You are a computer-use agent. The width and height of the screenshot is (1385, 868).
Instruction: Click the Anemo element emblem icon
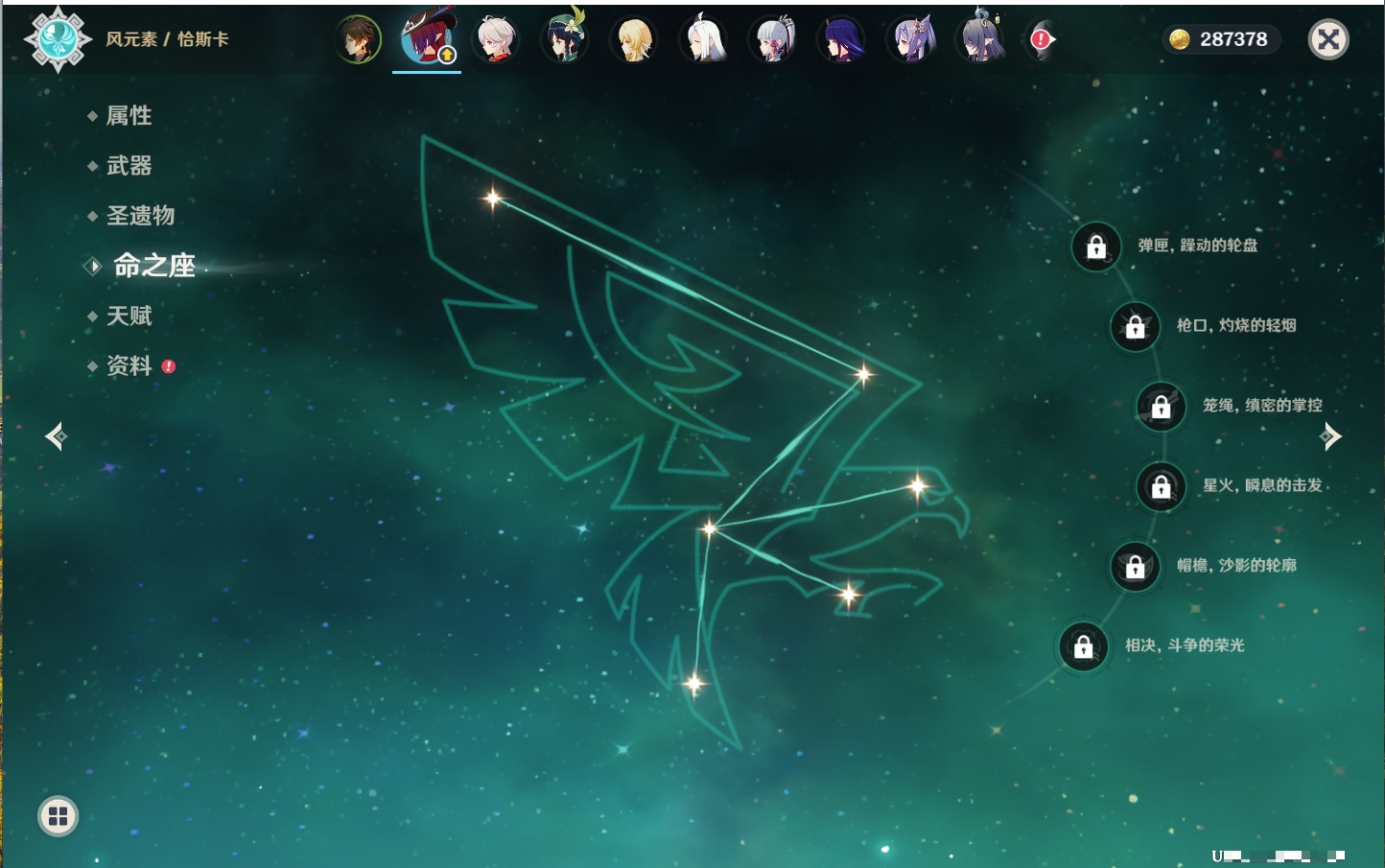(x=58, y=39)
